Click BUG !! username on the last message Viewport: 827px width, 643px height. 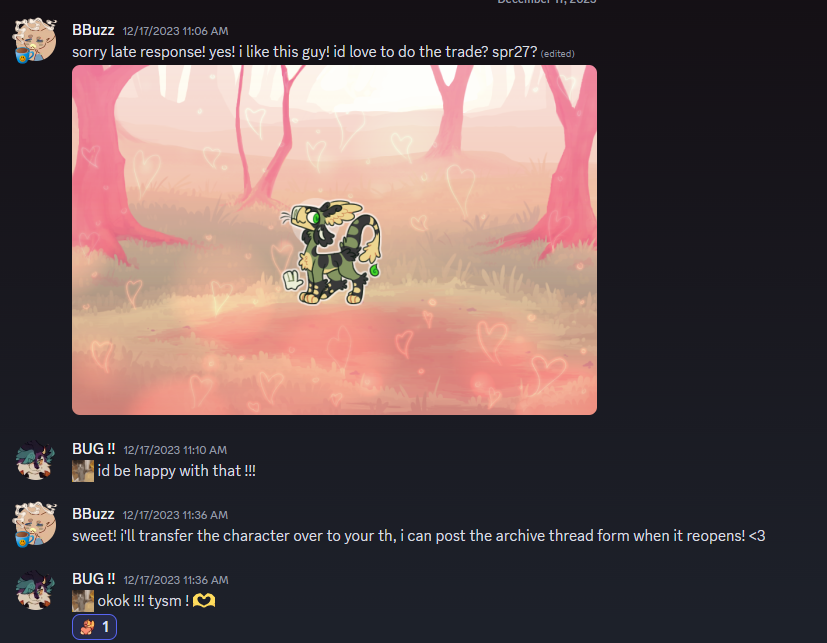click(x=93, y=579)
